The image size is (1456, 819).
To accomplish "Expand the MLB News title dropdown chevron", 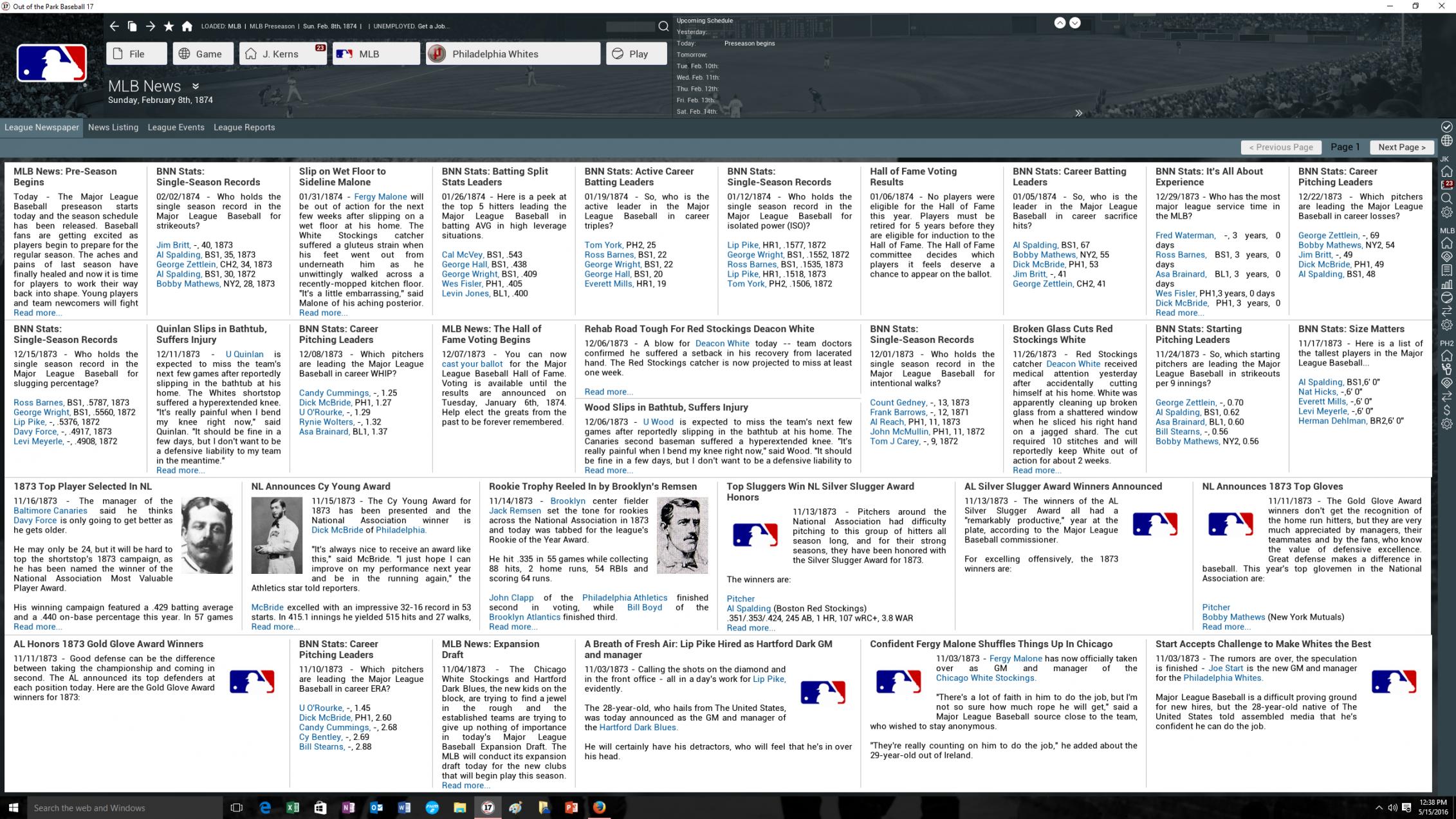I will pos(196,86).
